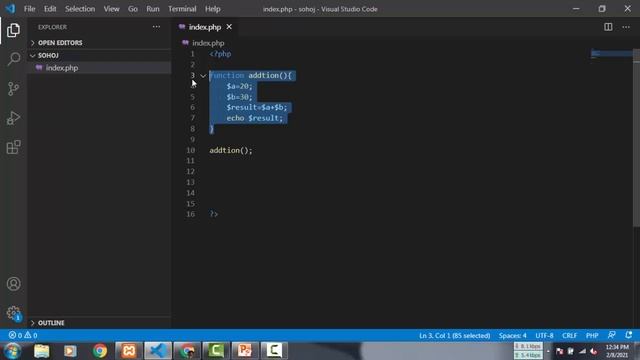Expand the Outline section
This screenshot has height=360, width=640.
click(x=99, y=323)
